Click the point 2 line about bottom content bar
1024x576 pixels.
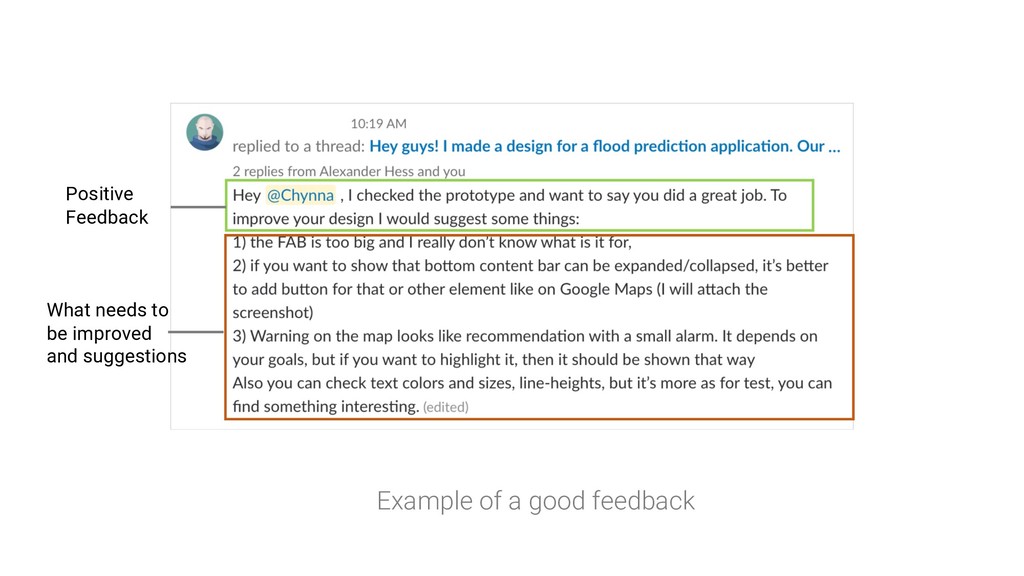(x=530, y=266)
